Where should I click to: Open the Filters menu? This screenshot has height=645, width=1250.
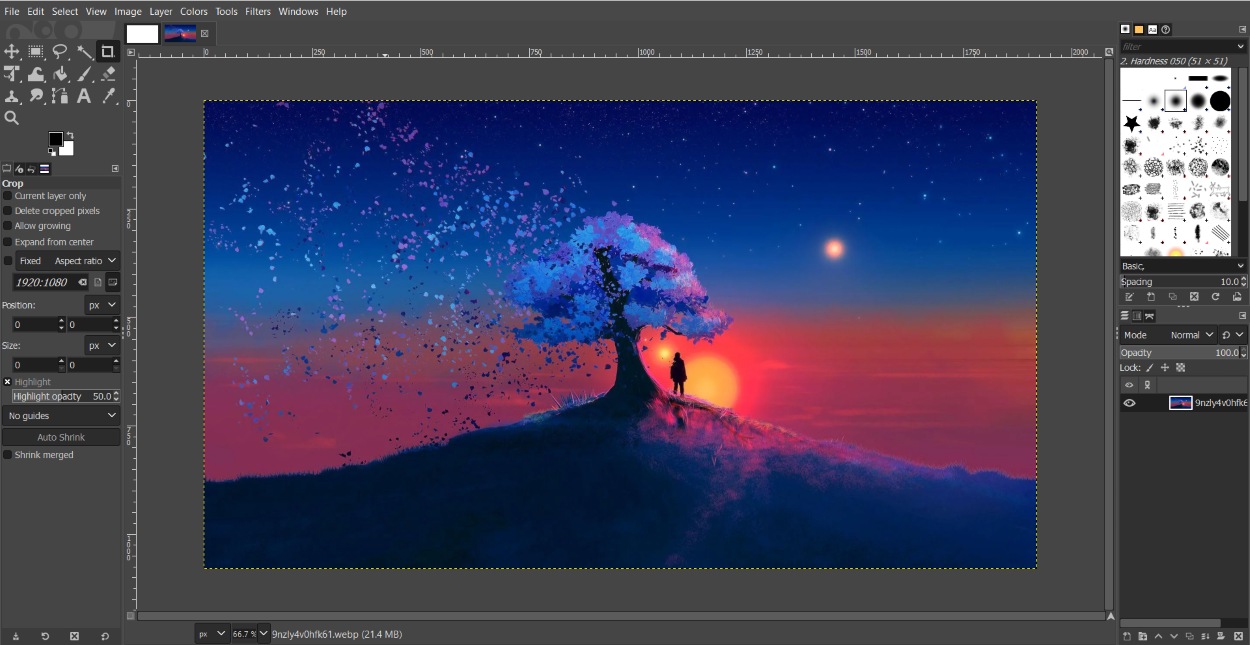click(x=258, y=11)
